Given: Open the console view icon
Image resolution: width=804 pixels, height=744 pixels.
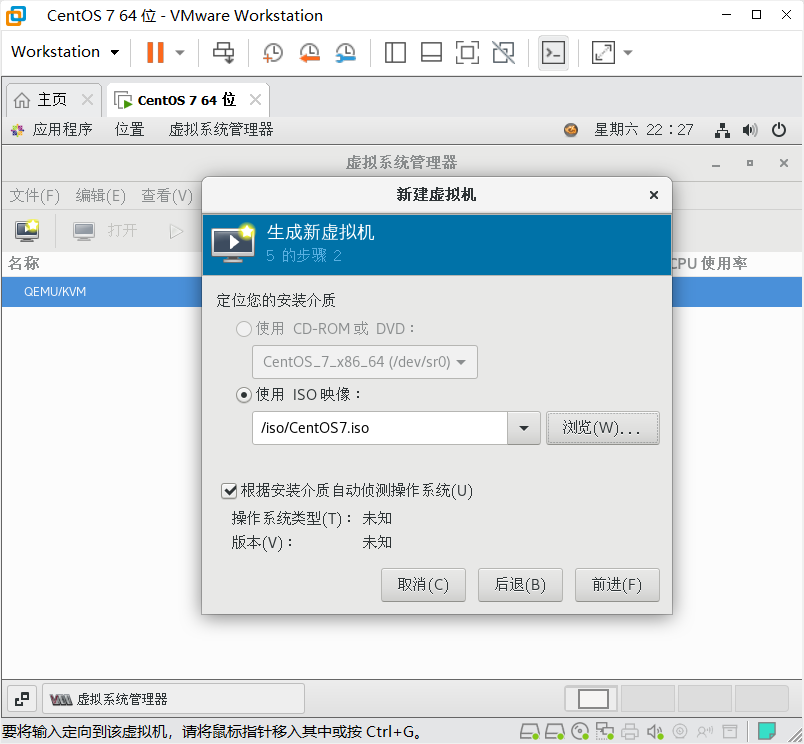Looking at the screenshot, I should point(553,52).
